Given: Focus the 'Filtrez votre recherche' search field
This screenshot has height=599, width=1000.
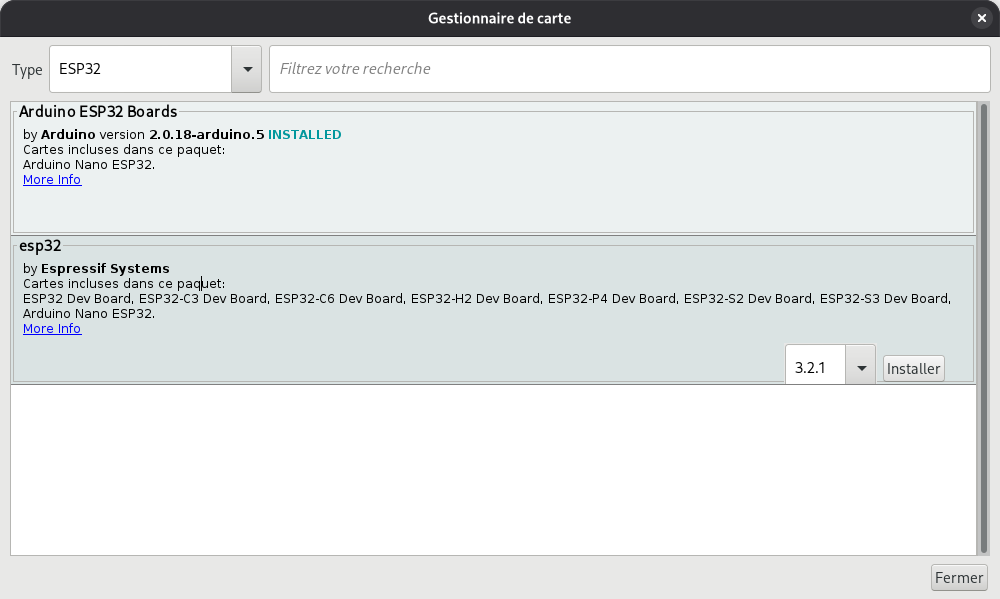Looking at the screenshot, I should point(629,69).
